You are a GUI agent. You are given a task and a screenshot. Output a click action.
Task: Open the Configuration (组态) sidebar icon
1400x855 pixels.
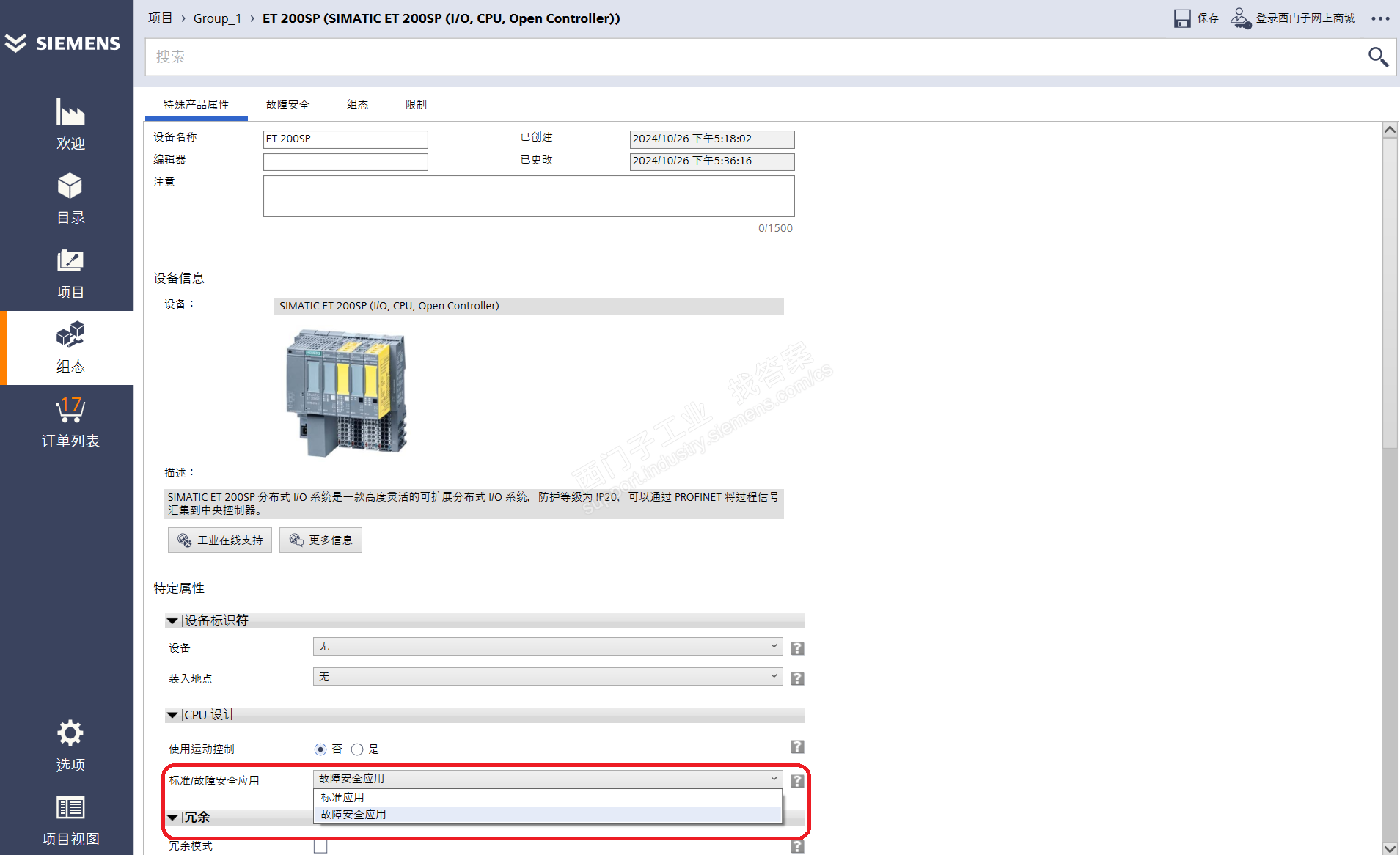tap(70, 334)
